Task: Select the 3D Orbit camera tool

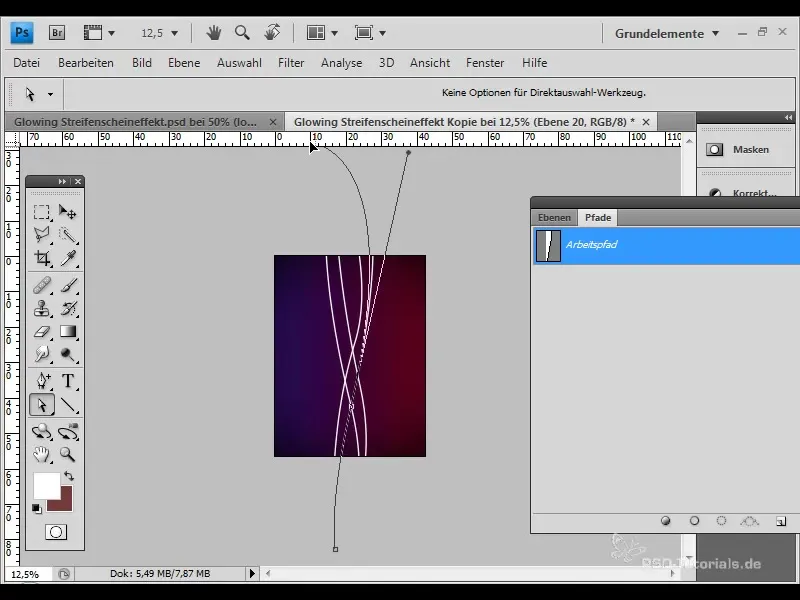Action: tap(67, 432)
